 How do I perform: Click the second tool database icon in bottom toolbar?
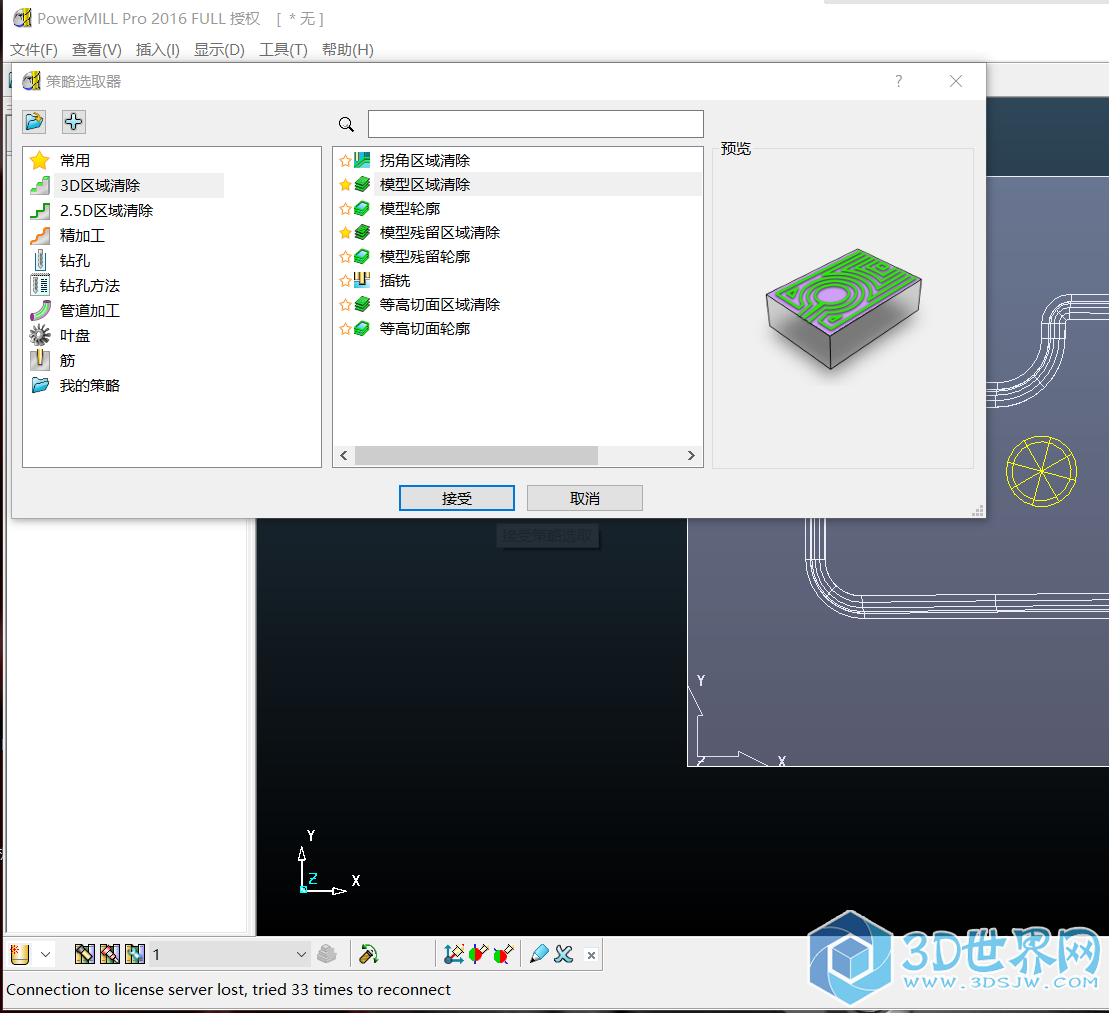(x=110, y=954)
